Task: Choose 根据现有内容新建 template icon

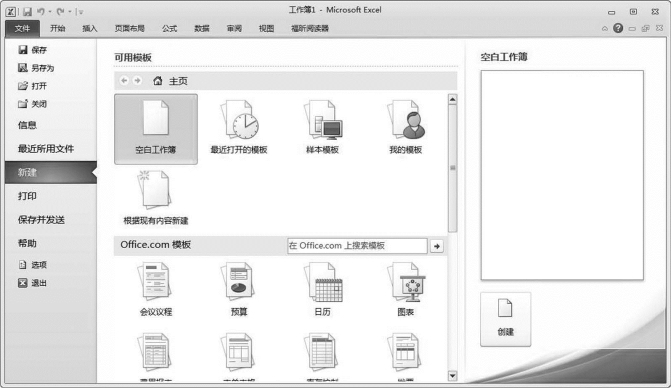Action: pyautogui.click(x=156, y=198)
